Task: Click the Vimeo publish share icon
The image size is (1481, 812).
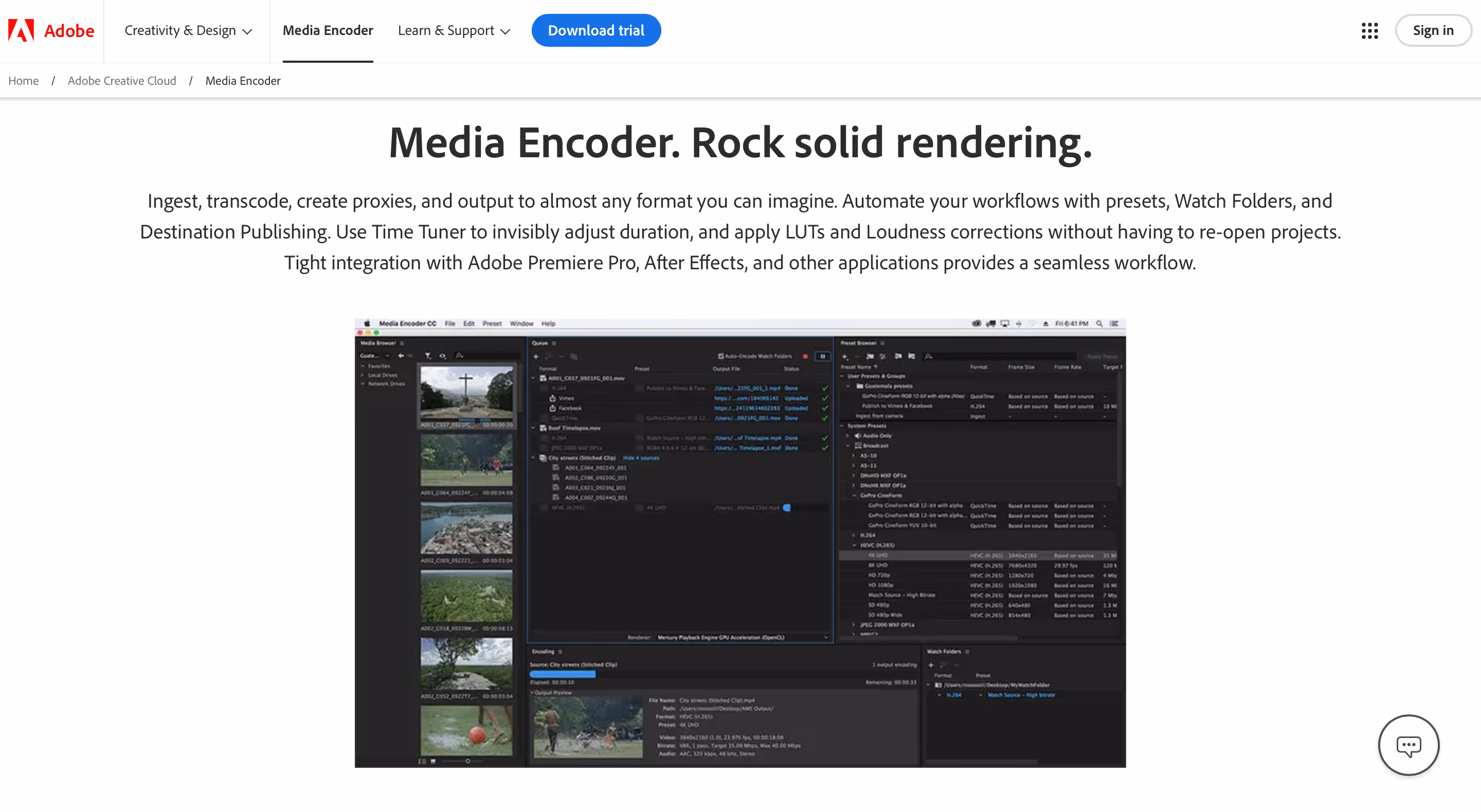Action: point(552,398)
